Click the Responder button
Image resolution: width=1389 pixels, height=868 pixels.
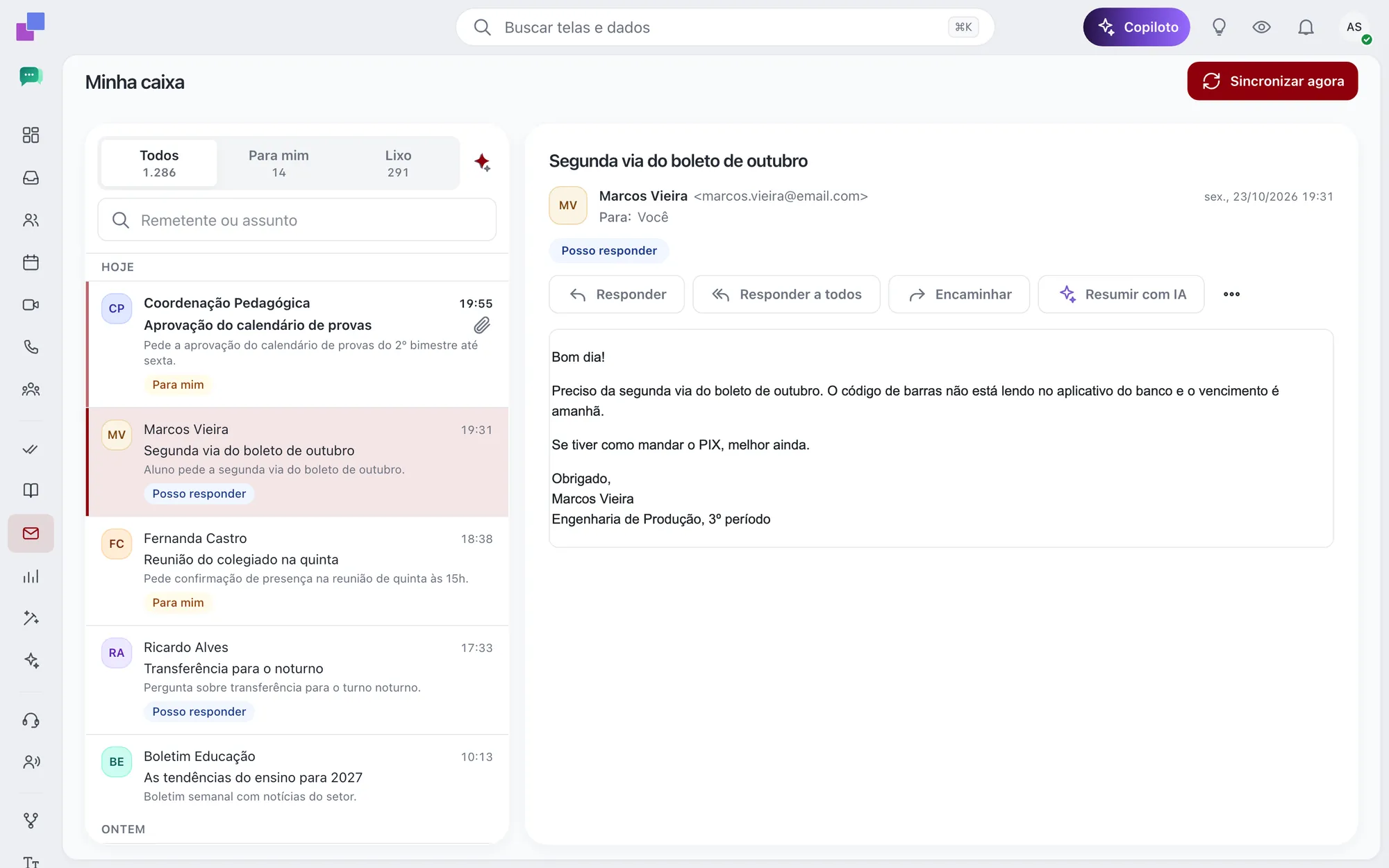(617, 294)
